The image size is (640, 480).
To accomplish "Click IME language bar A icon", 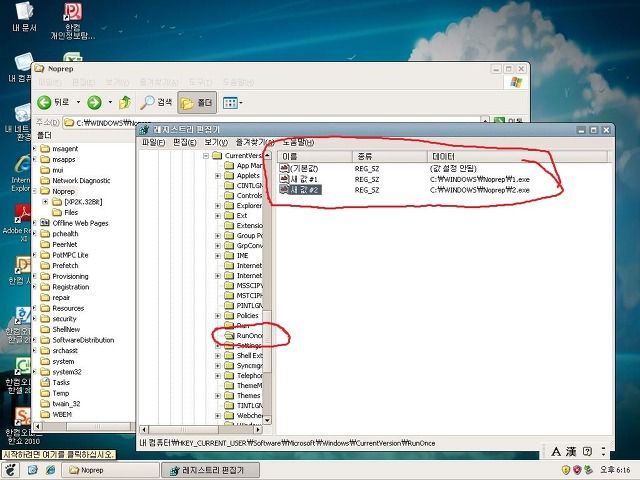I will click(556, 451).
